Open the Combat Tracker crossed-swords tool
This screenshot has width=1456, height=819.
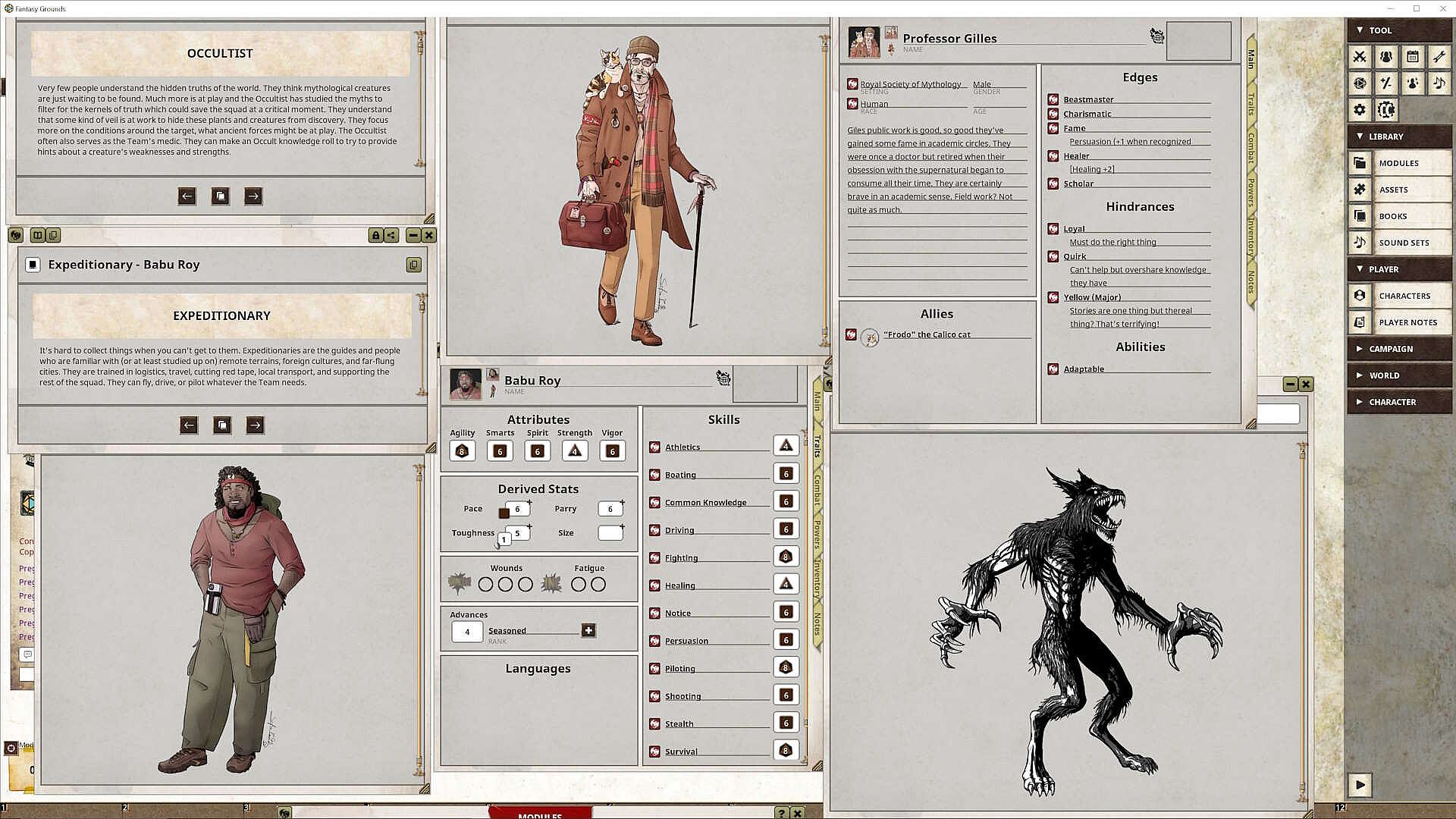click(x=1360, y=57)
